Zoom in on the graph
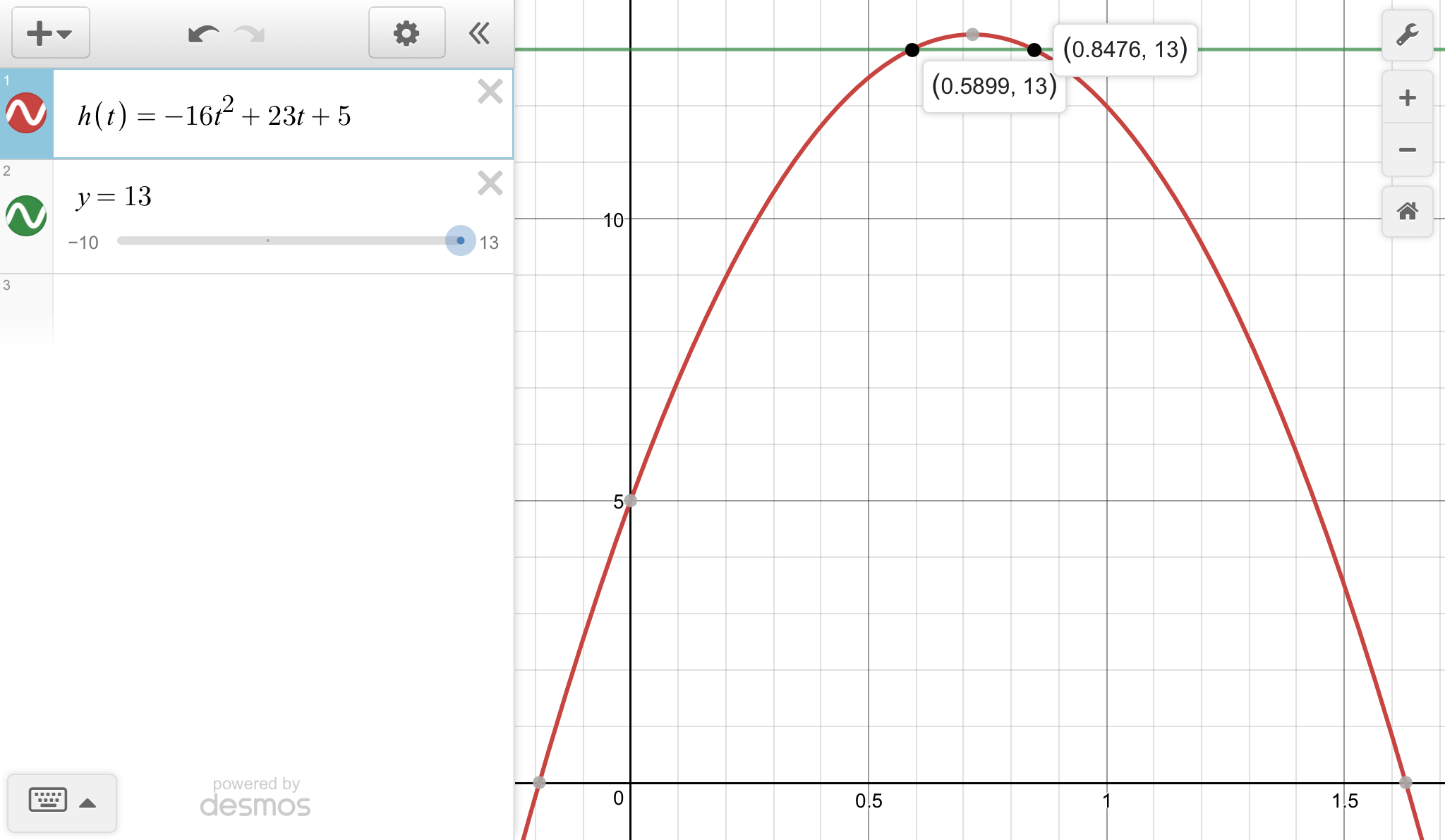Screen dimensions: 1445x840 point(1407,97)
